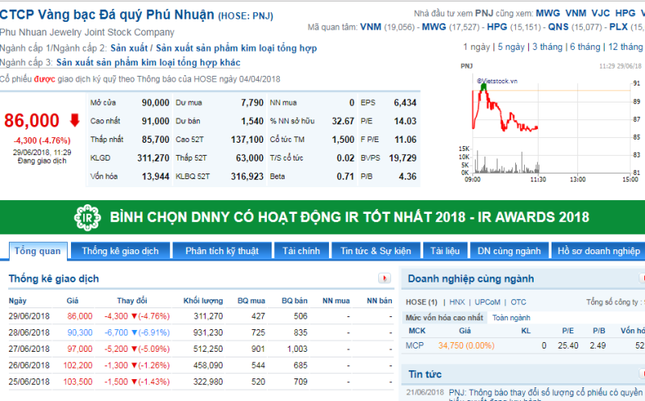Image resolution: width=645 pixels, height=401 pixels.
Task: Click the IR Awards 2018 green banner
Action: click(322, 217)
